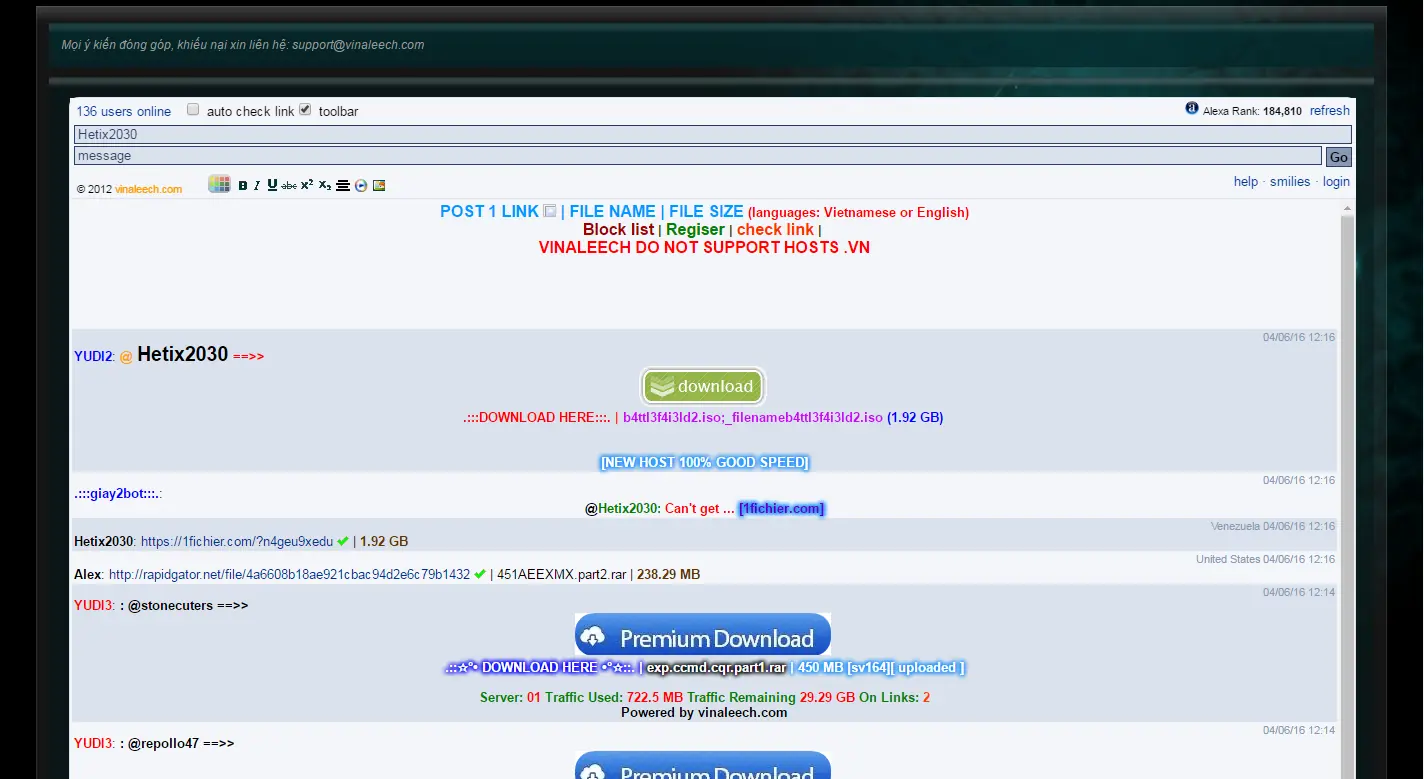
Task: Click green checkmark next to rapidgator link
Action: (x=480, y=574)
